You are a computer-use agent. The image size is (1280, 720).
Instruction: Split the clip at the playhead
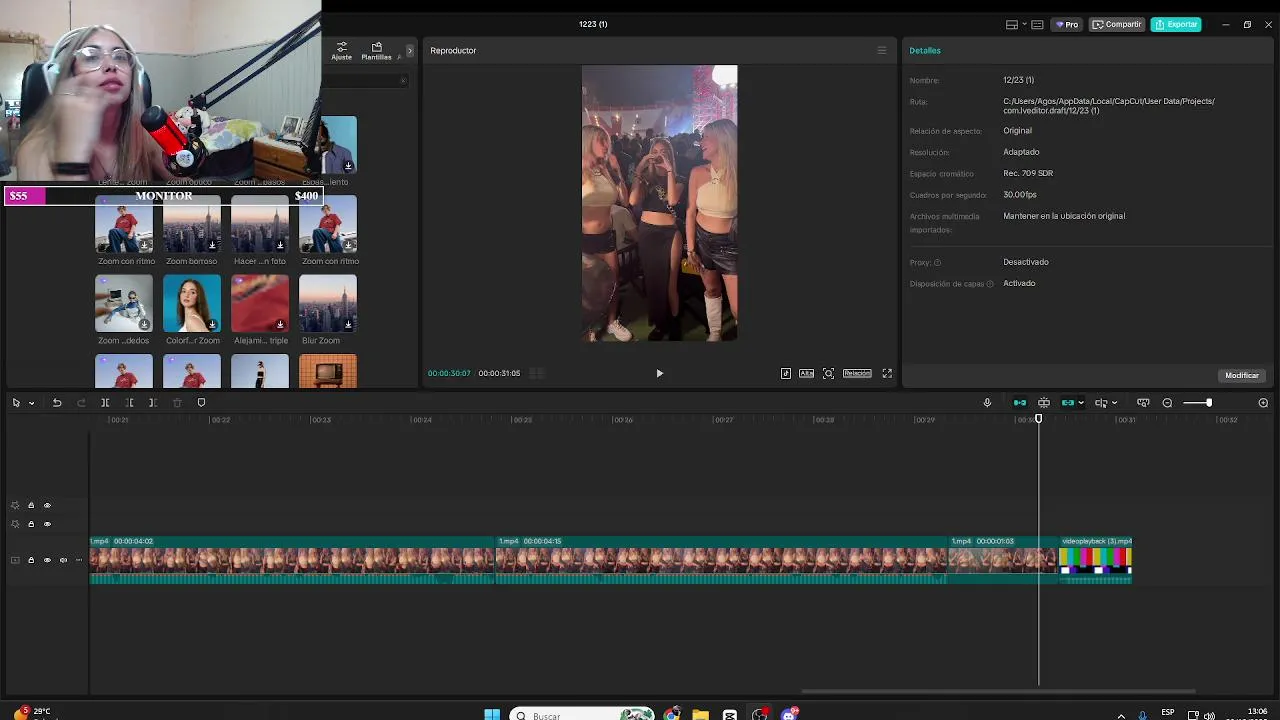click(x=105, y=403)
